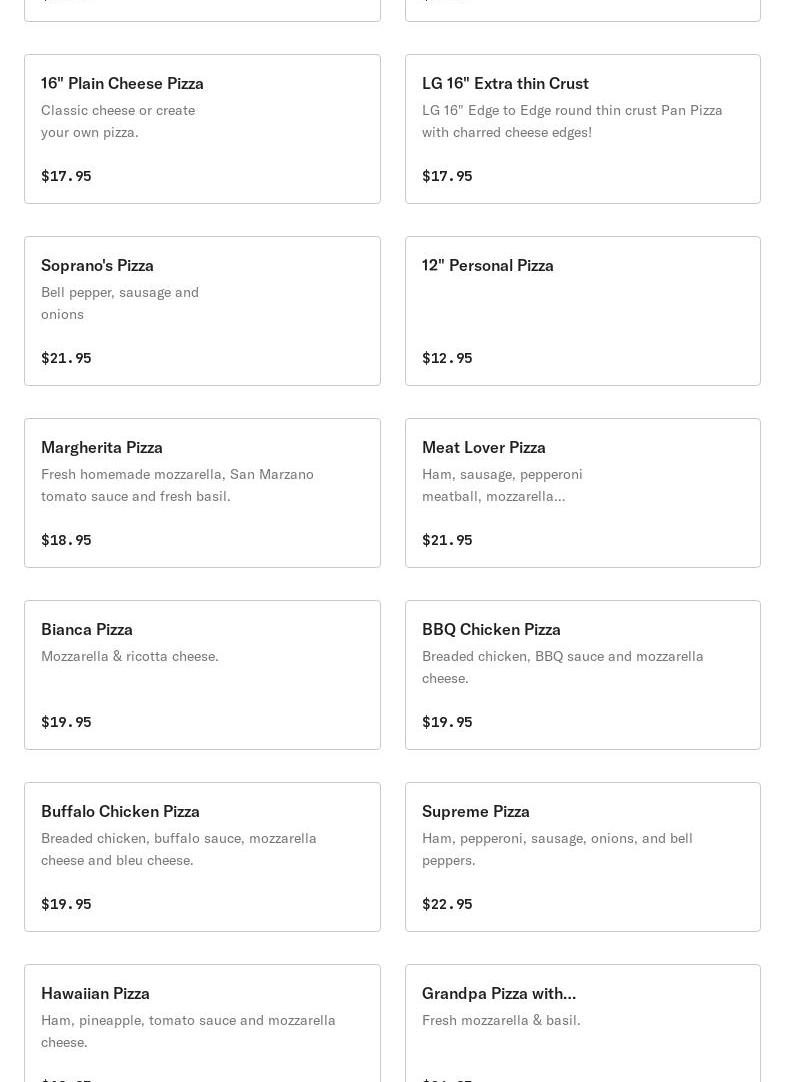
Task: Click the Hawaiian Pizza ingredients description
Action: pos(188,1031)
